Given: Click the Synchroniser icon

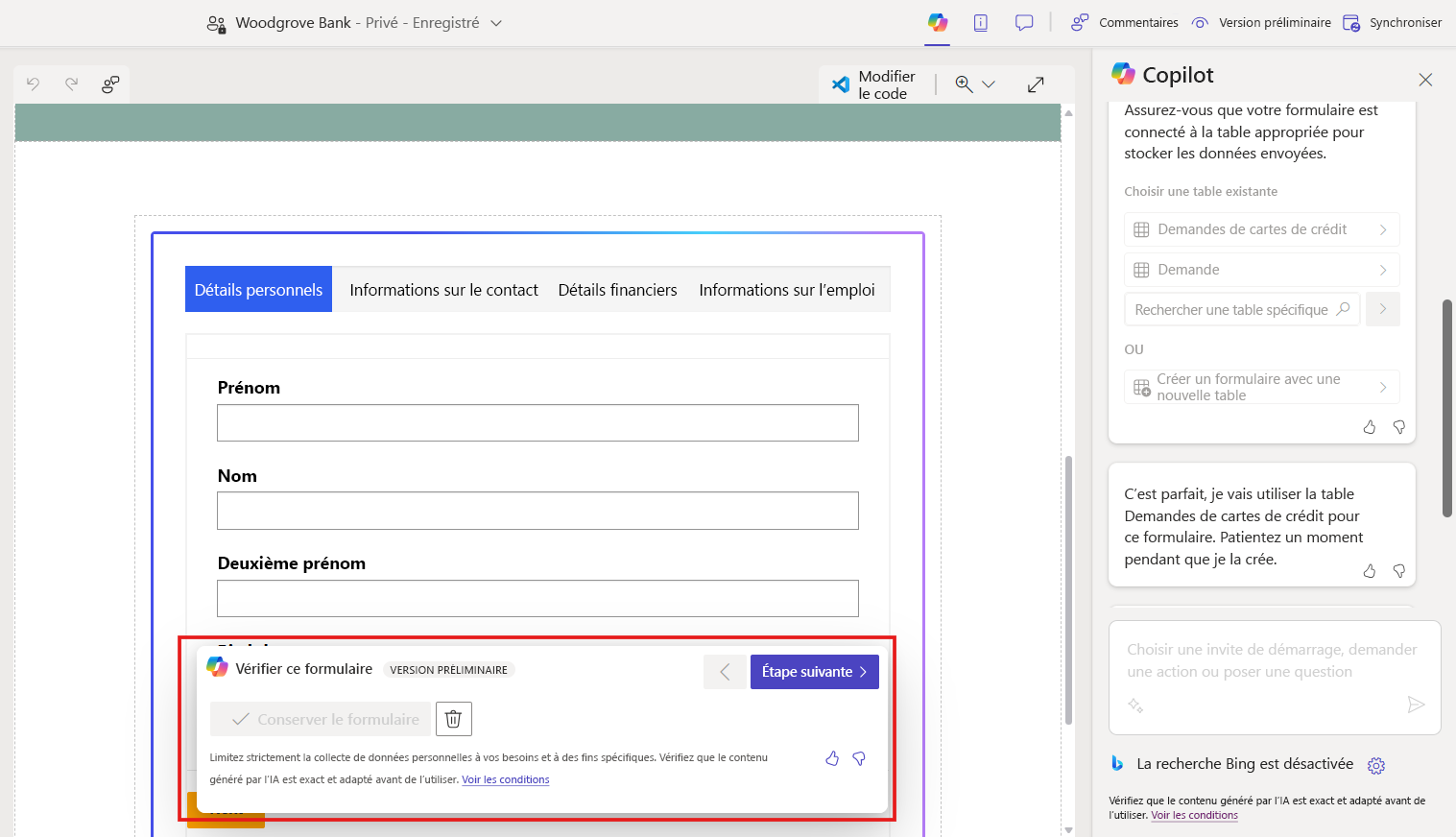Looking at the screenshot, I should [1353, 22].
